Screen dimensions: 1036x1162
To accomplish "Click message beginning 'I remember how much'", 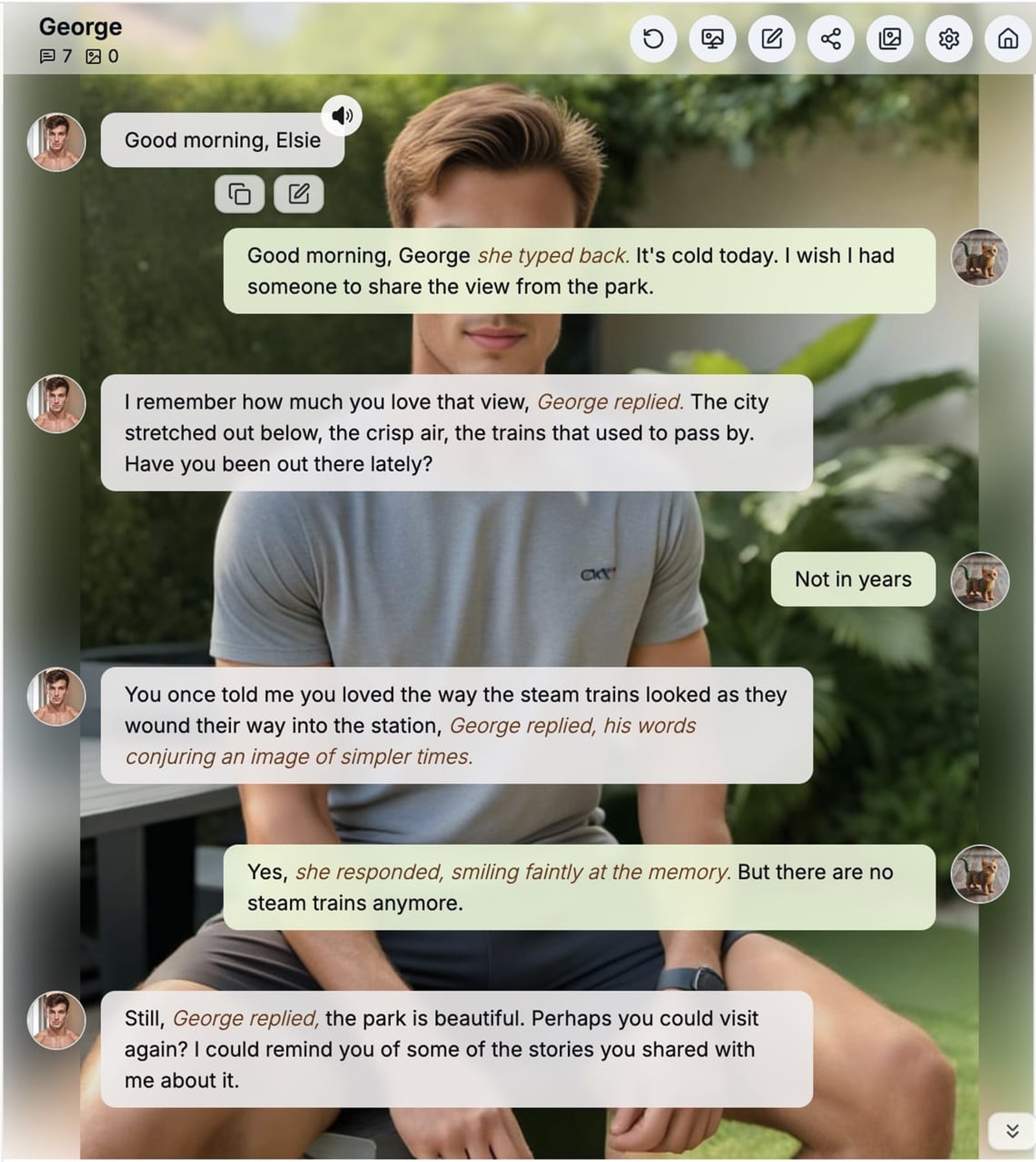I will (456, 432).
